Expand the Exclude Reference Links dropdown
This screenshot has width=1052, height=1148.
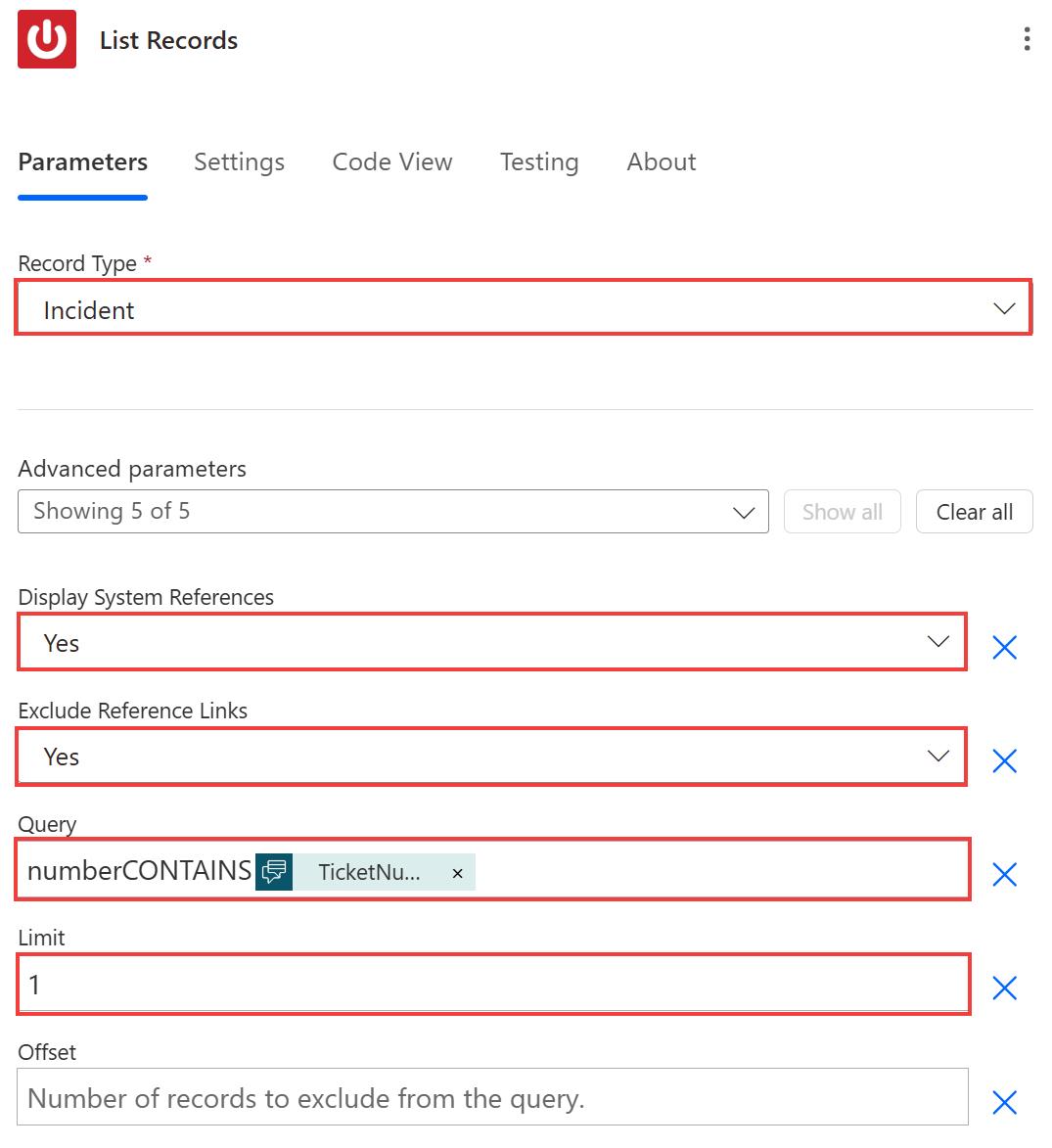point(491,757)
